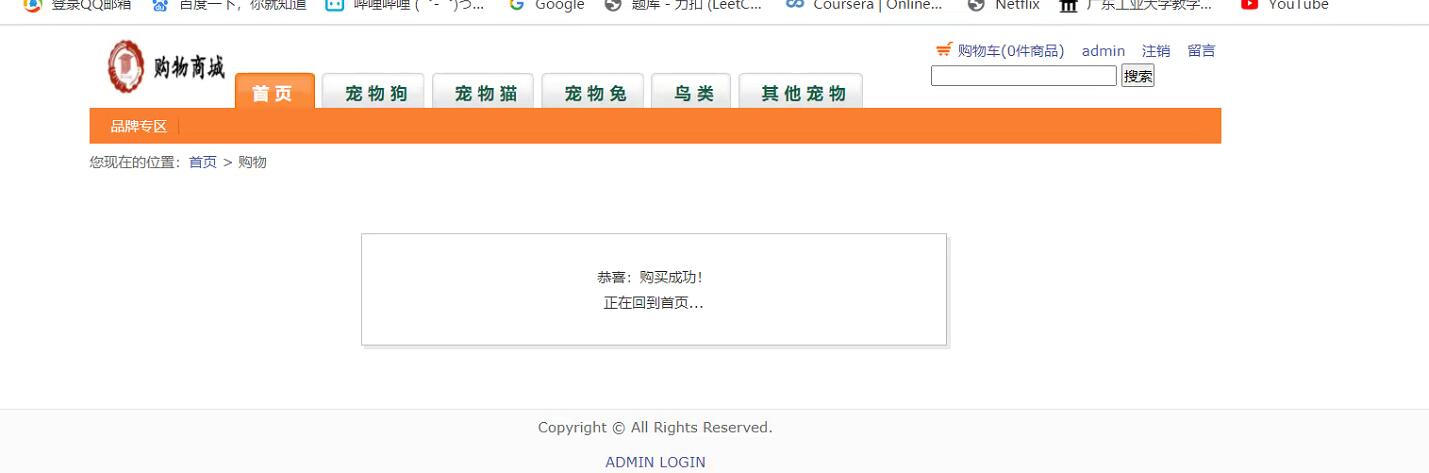Open the Coursera bookmark

pos(864,5)
